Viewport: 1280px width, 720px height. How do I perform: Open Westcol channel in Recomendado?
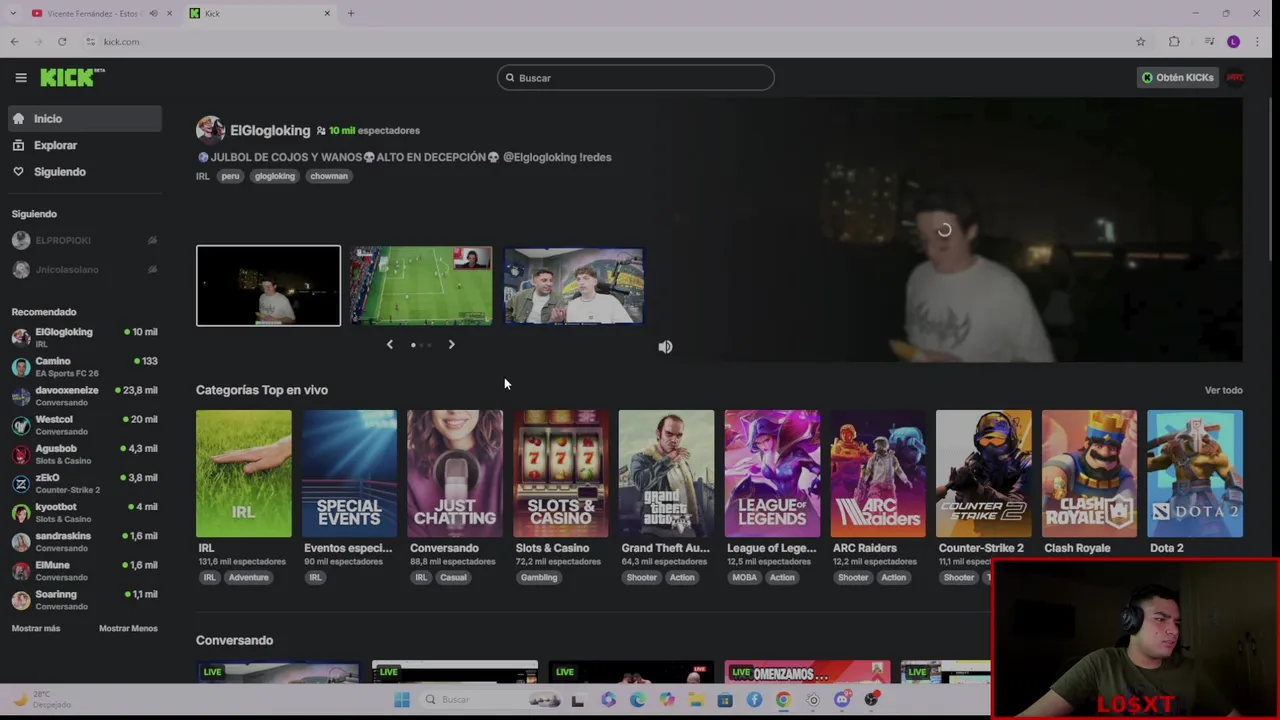[x=85, y=424]
